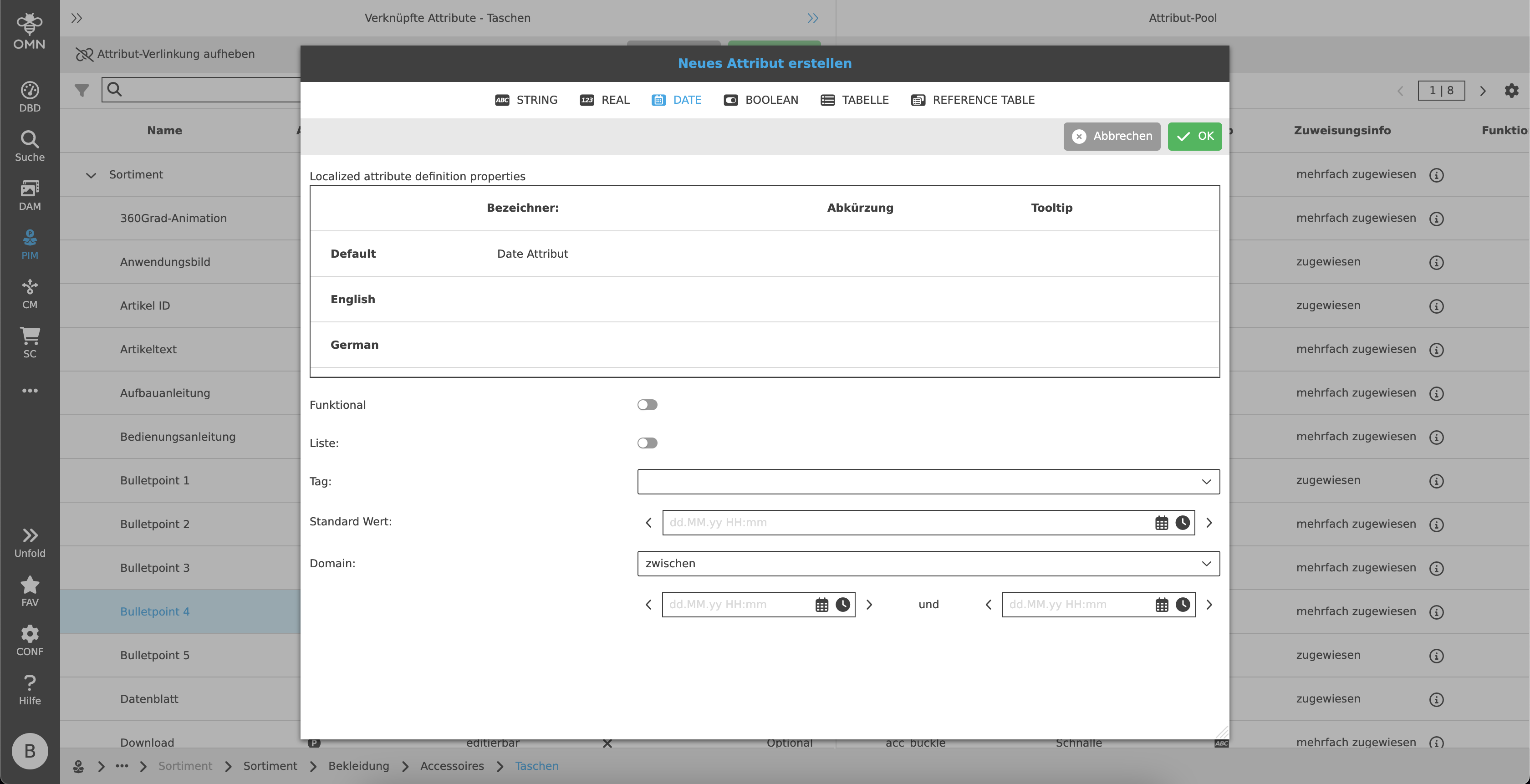The width and height of the screenshot is (1530, 784).
Task: Click info icon next to Artikel ID row
Action: point(1436,306)
